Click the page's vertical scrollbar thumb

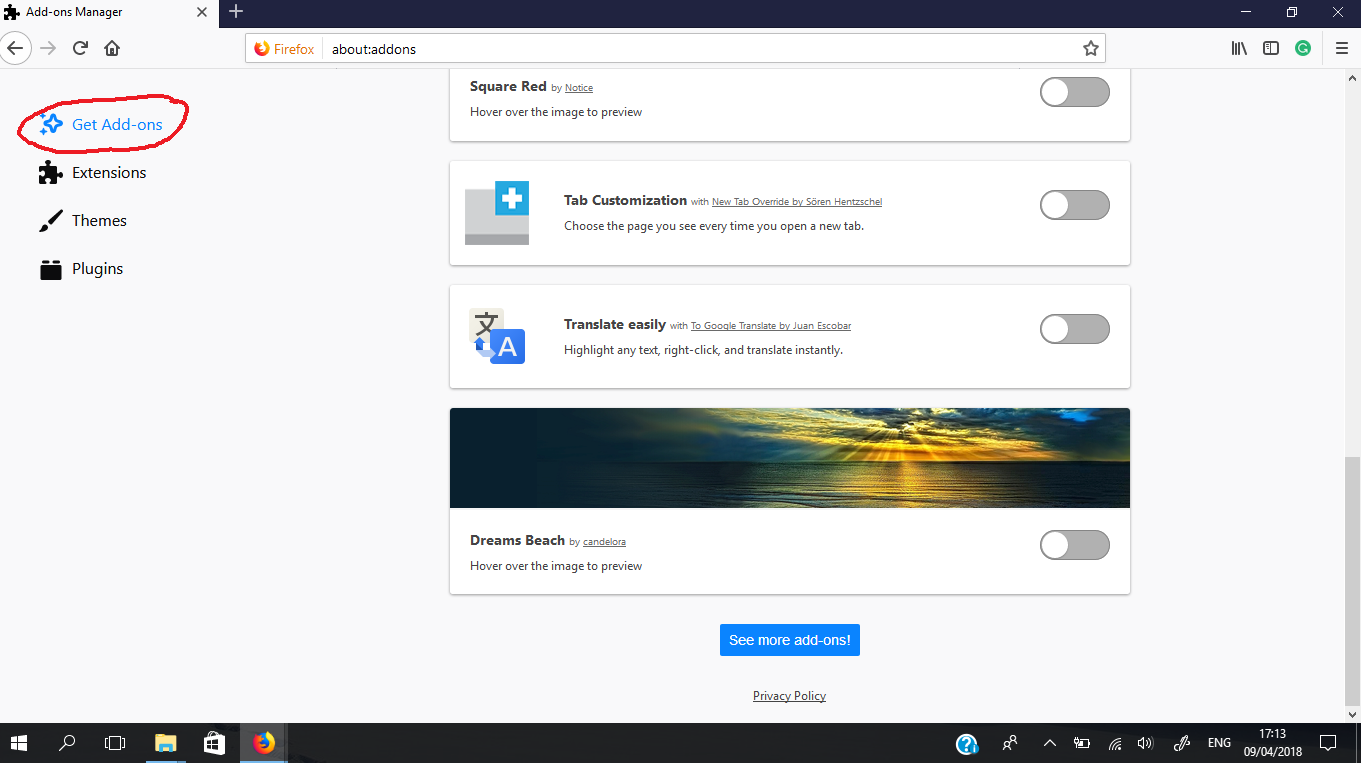tap(1352, 581)
